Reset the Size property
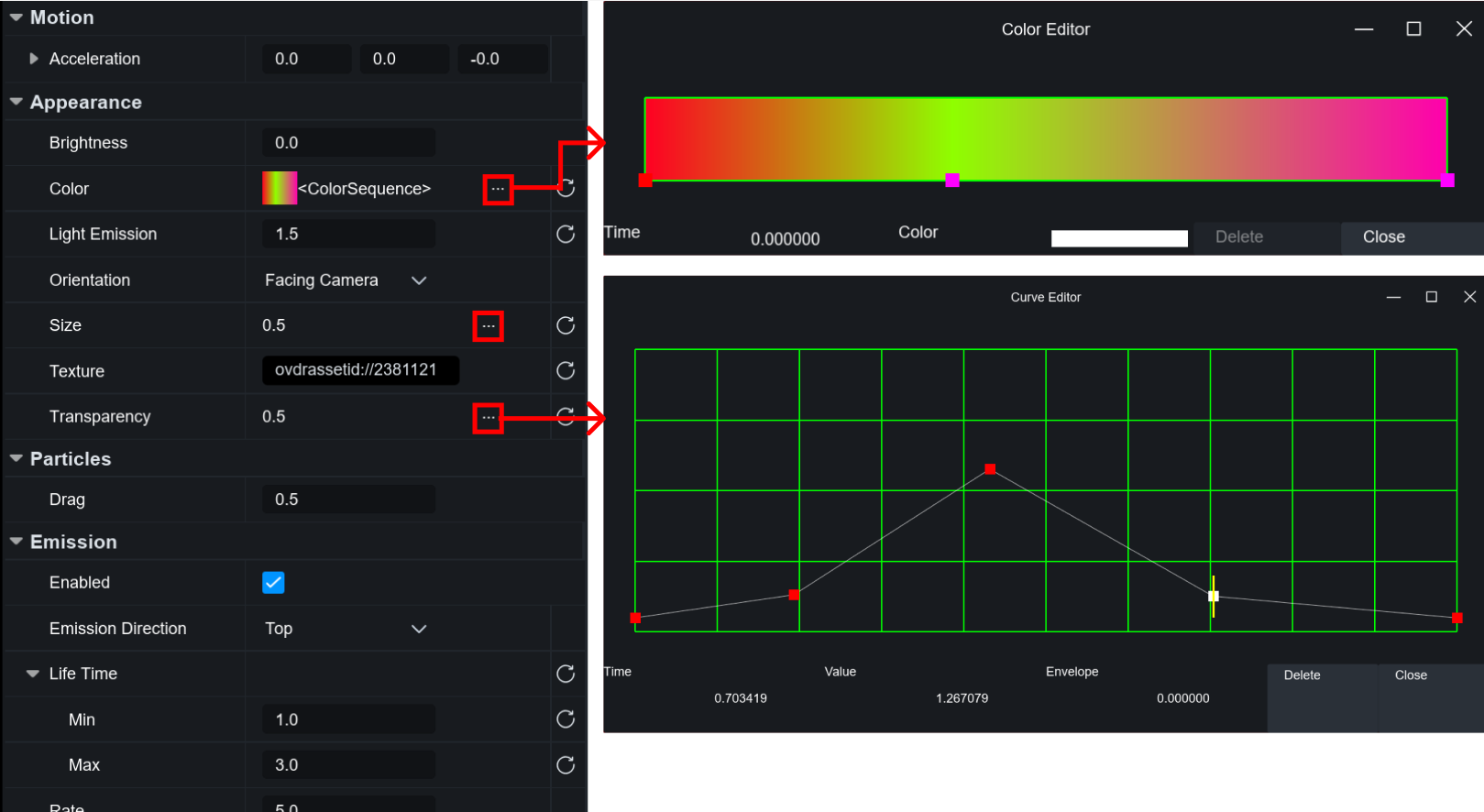 point(566,325)
